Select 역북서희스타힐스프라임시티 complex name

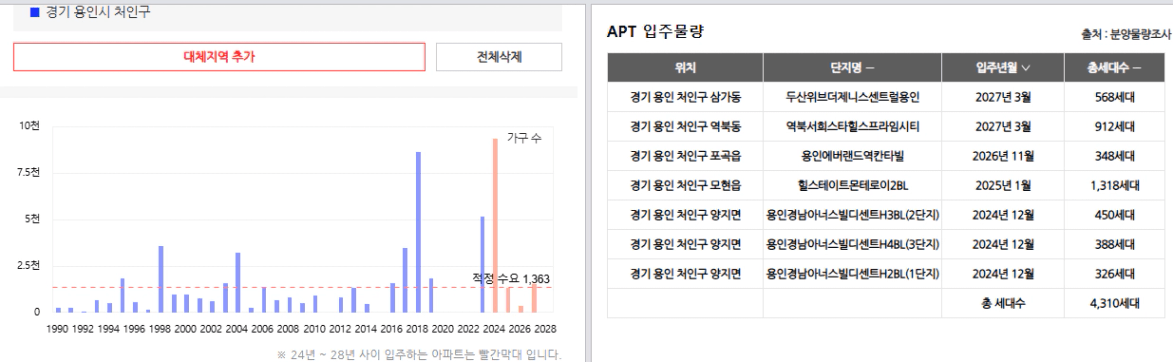click(x=852, y=126)
